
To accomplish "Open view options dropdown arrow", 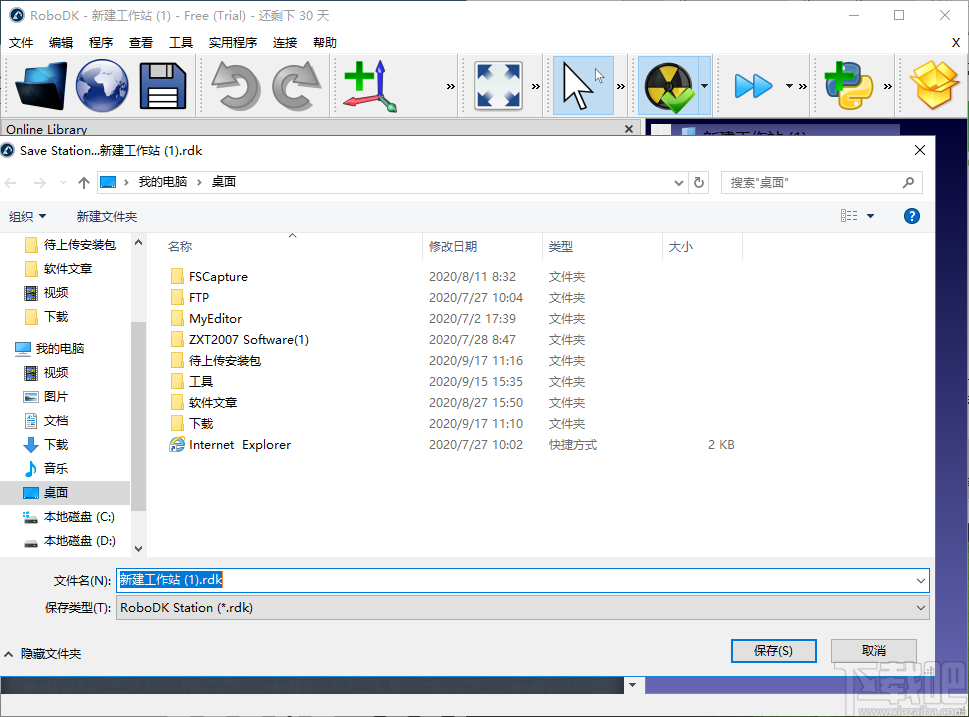I will click(x=871, y=216).
